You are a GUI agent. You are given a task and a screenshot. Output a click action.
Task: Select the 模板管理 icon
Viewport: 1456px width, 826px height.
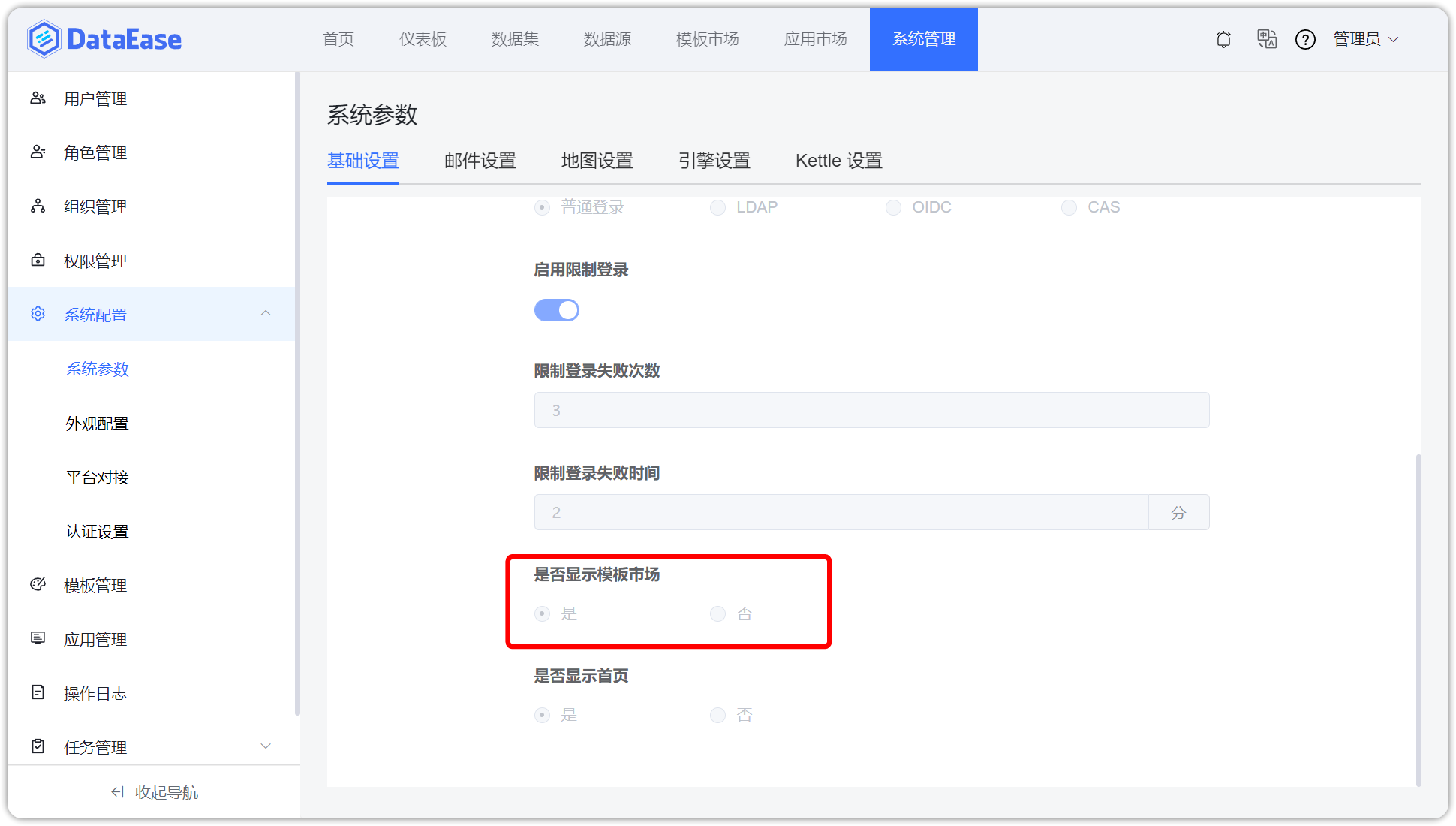[38, 585]
